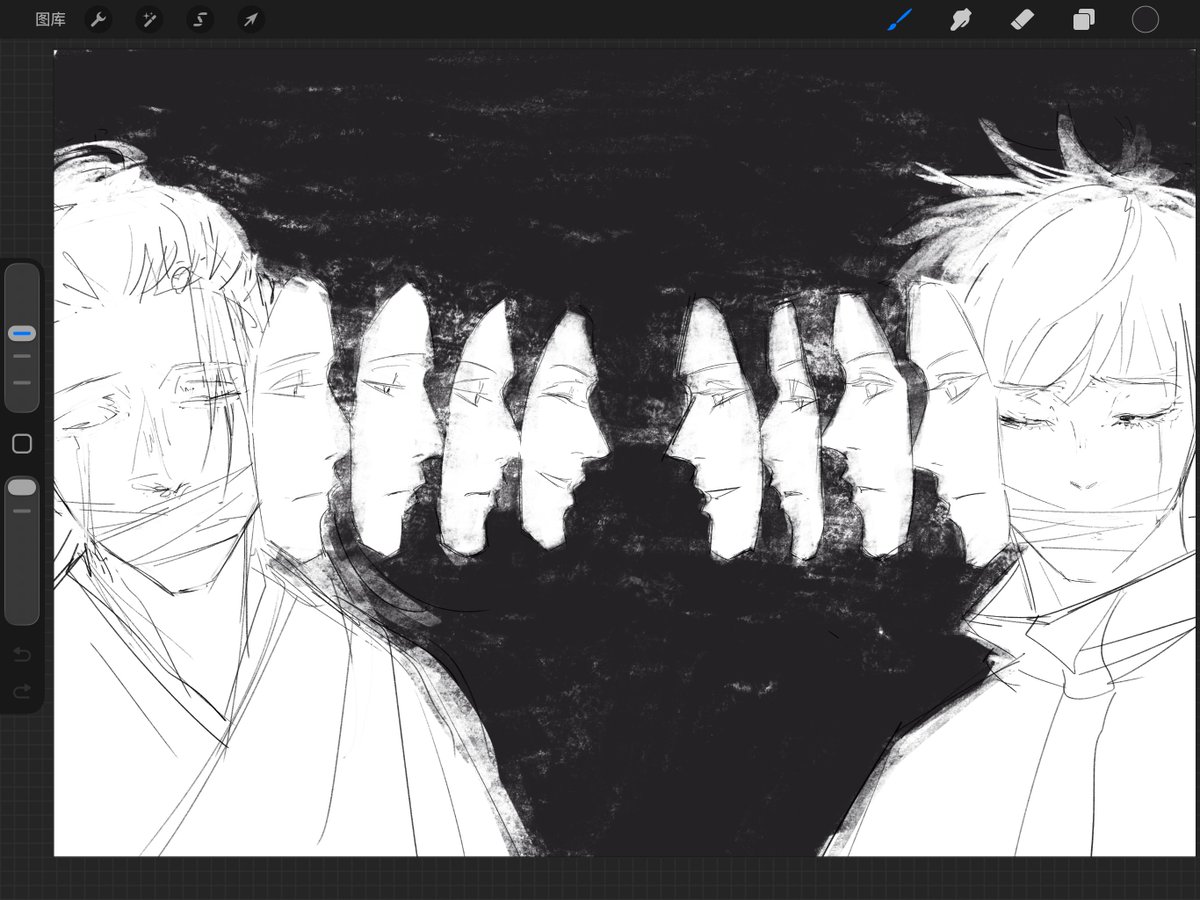The width and height of the screenshot is (1200, 900).
Task: Undo last stroke with sidebar arrow
Action: coord(22,655)
